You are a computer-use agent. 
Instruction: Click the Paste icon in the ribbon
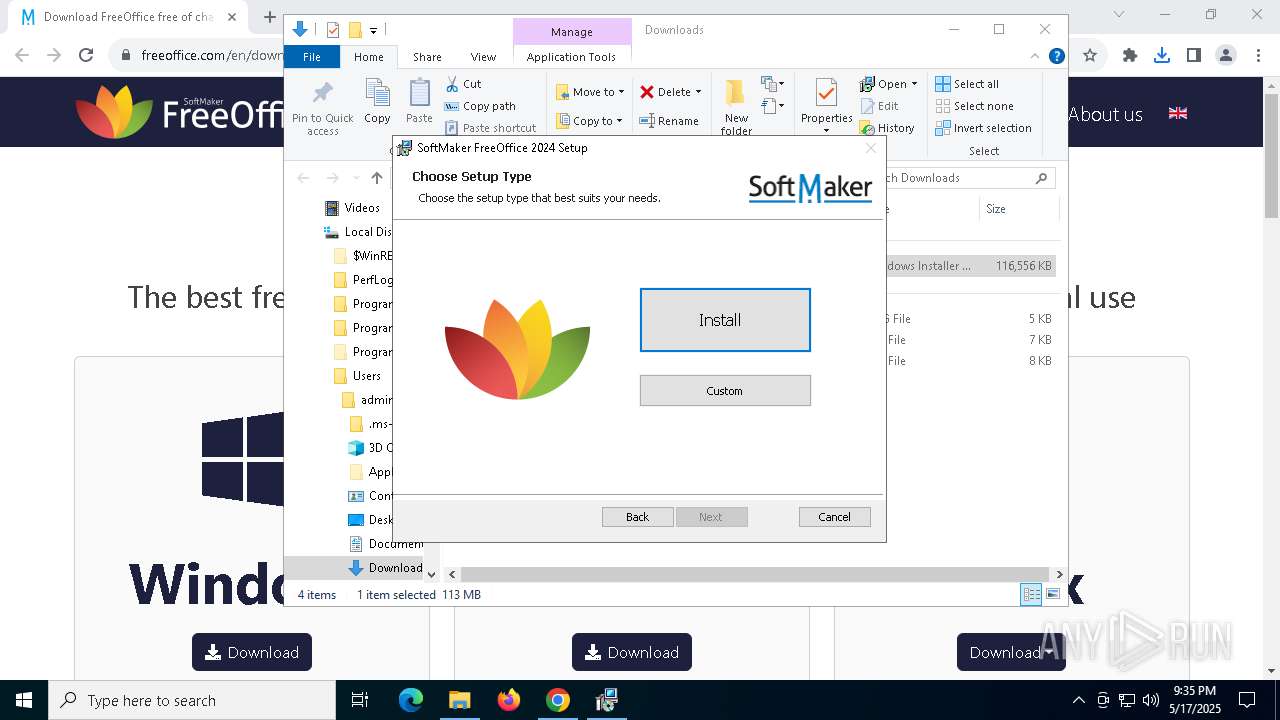click(419, 101)
